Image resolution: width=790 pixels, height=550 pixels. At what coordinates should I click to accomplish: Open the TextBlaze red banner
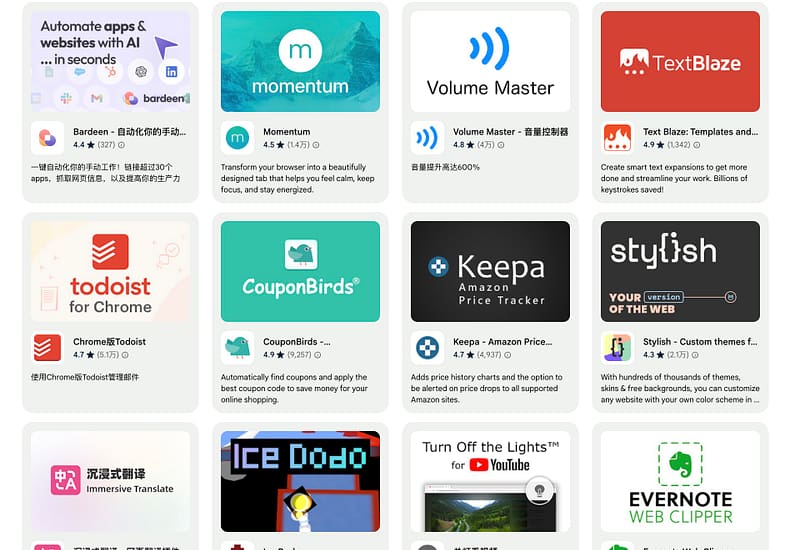[680, 61]
